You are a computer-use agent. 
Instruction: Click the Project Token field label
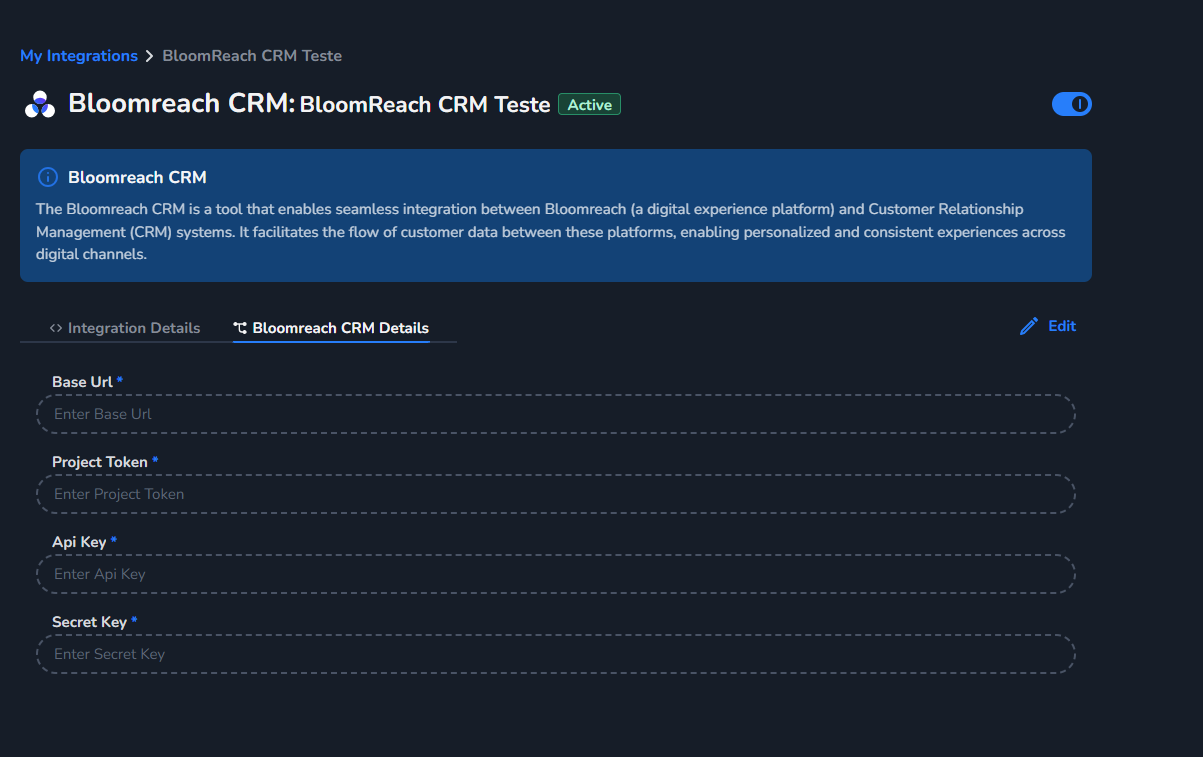pos(100,462)
